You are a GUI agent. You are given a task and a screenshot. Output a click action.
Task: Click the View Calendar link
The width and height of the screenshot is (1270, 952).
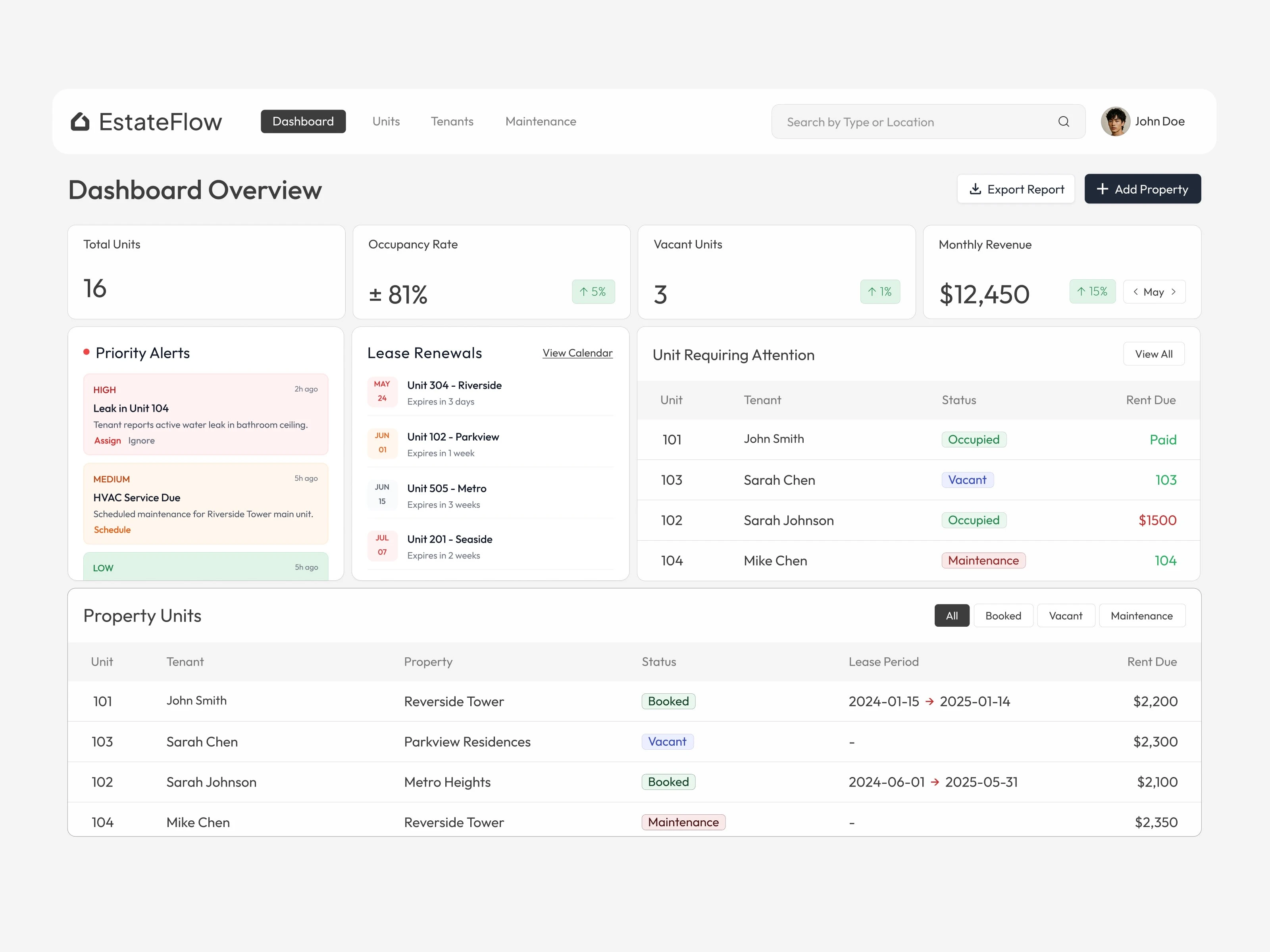point(577,353)
